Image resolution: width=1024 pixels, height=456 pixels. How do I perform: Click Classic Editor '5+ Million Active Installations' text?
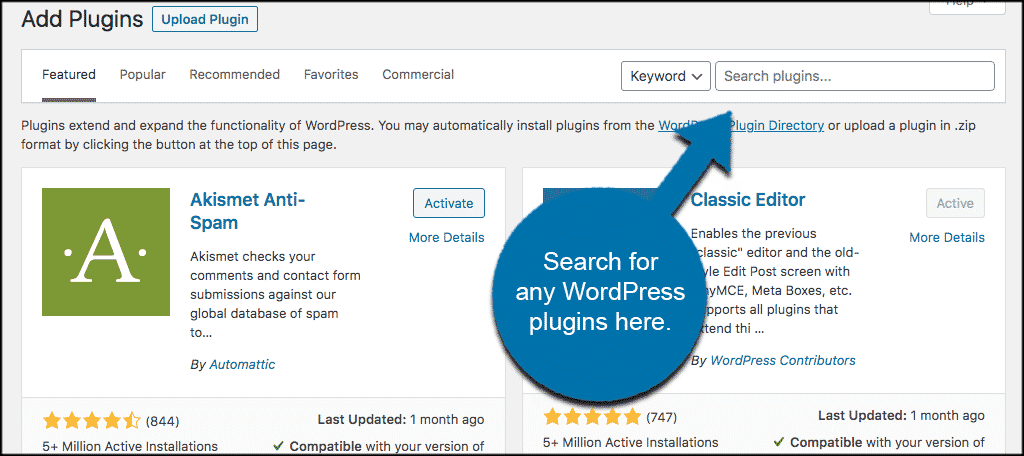[630, 443]
